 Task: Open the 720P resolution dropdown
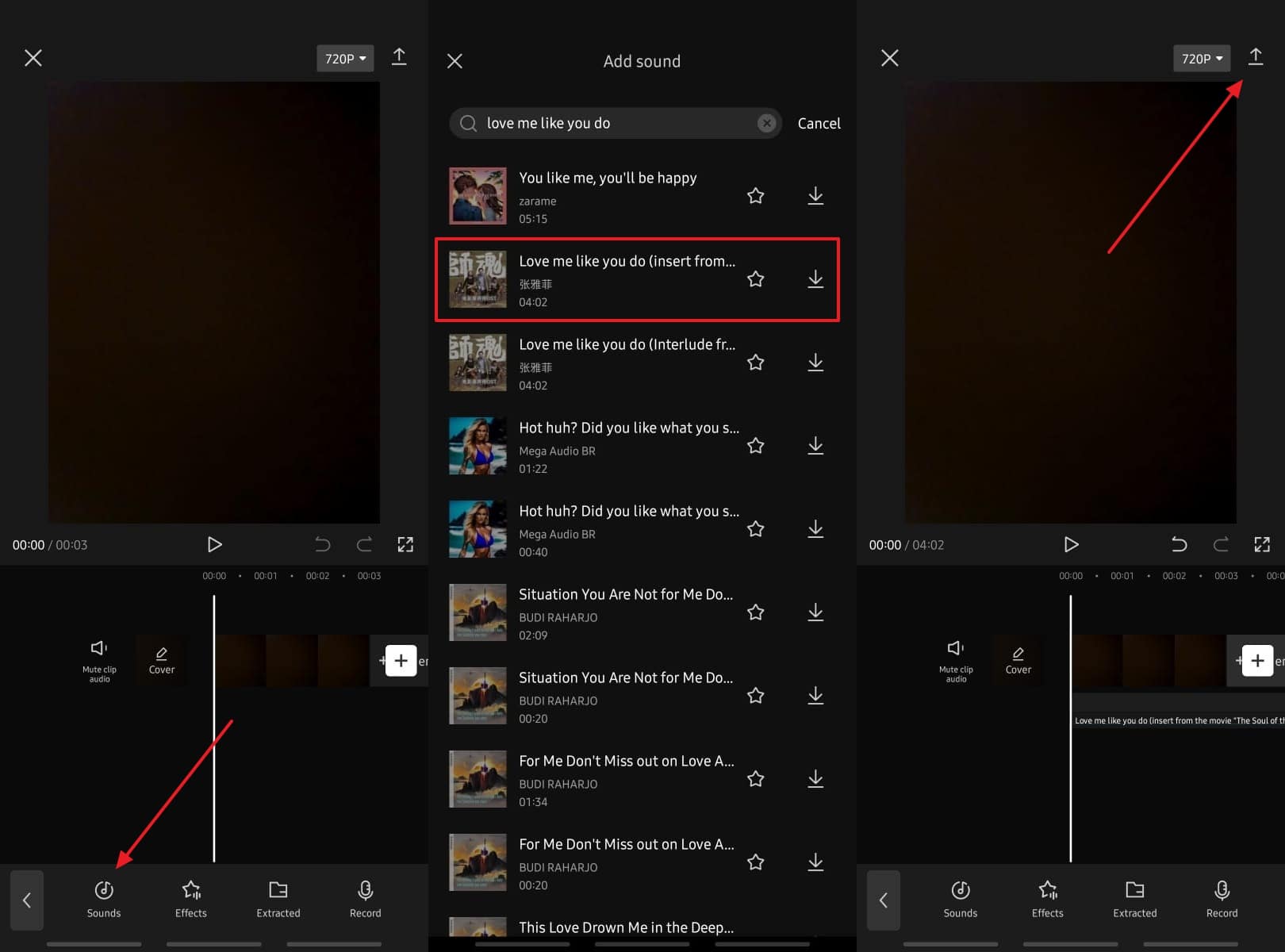tap(344, 58)
